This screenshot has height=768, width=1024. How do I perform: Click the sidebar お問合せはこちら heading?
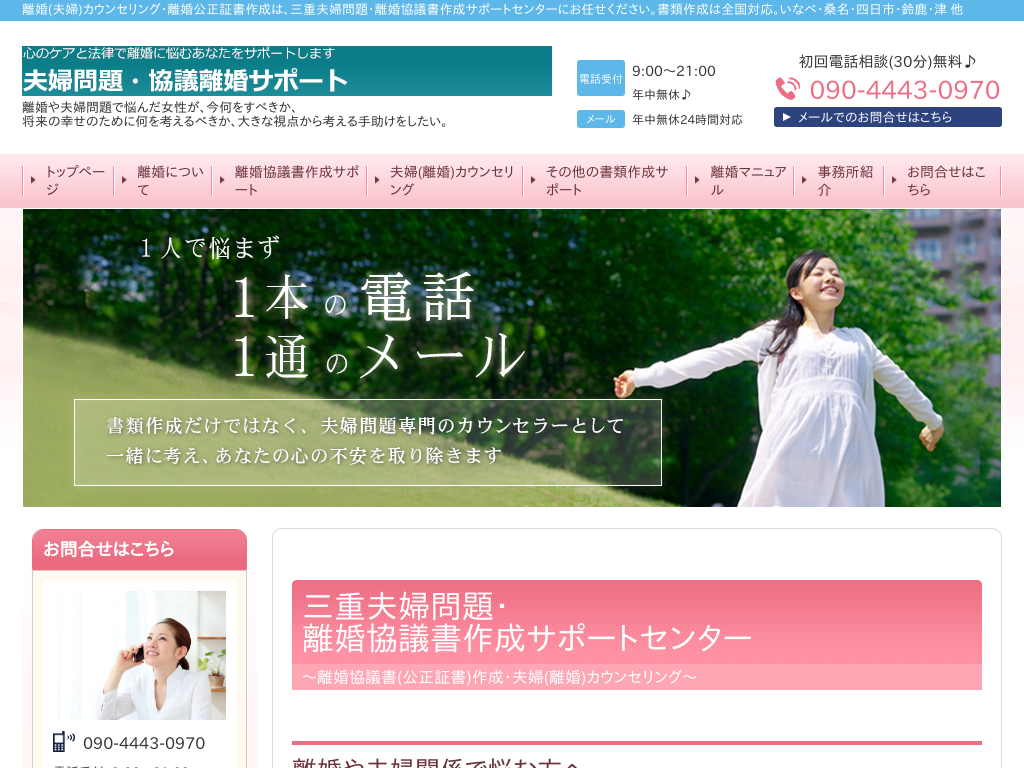pos(139,549)
